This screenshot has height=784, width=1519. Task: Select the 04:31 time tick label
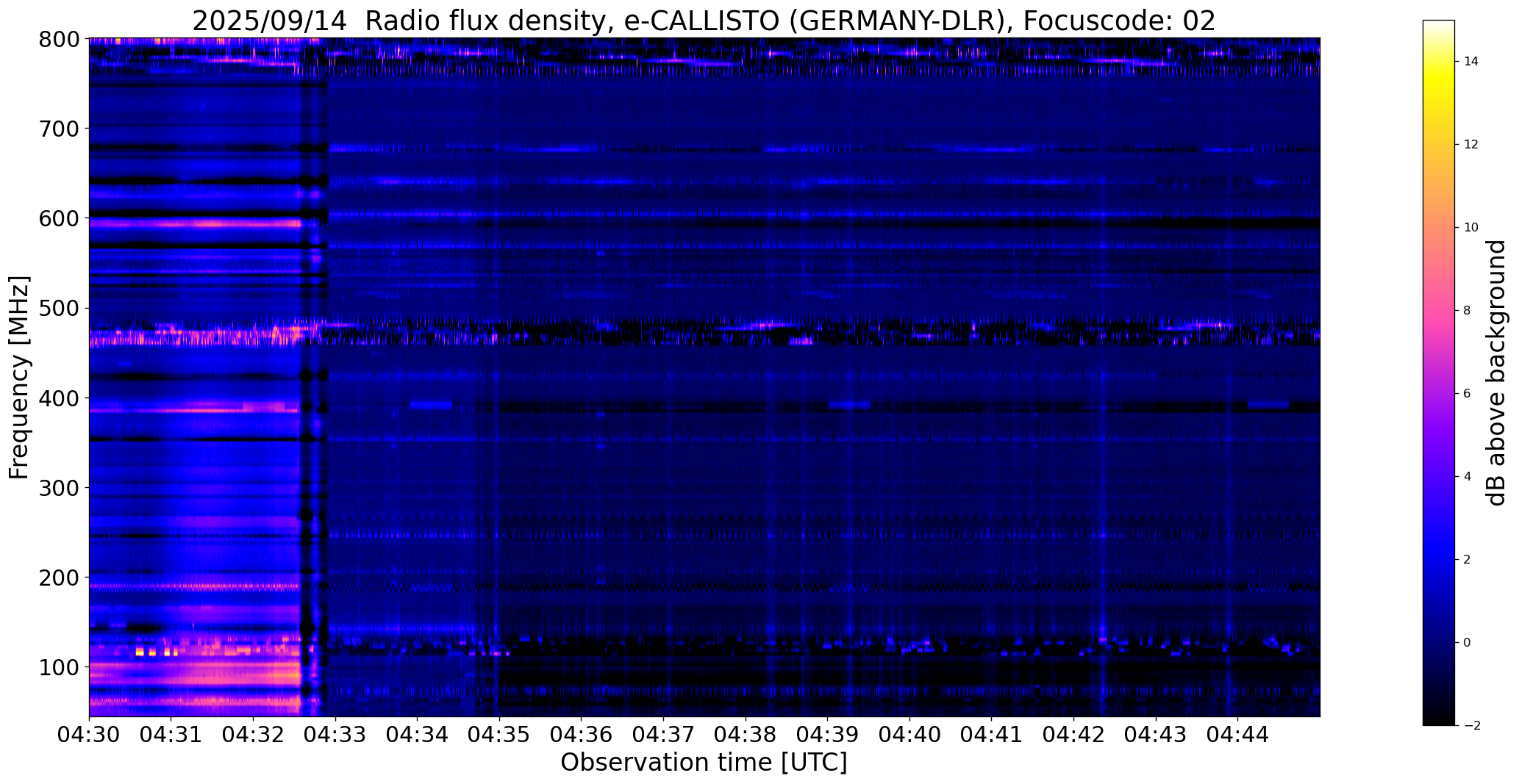tap(171, 735)
